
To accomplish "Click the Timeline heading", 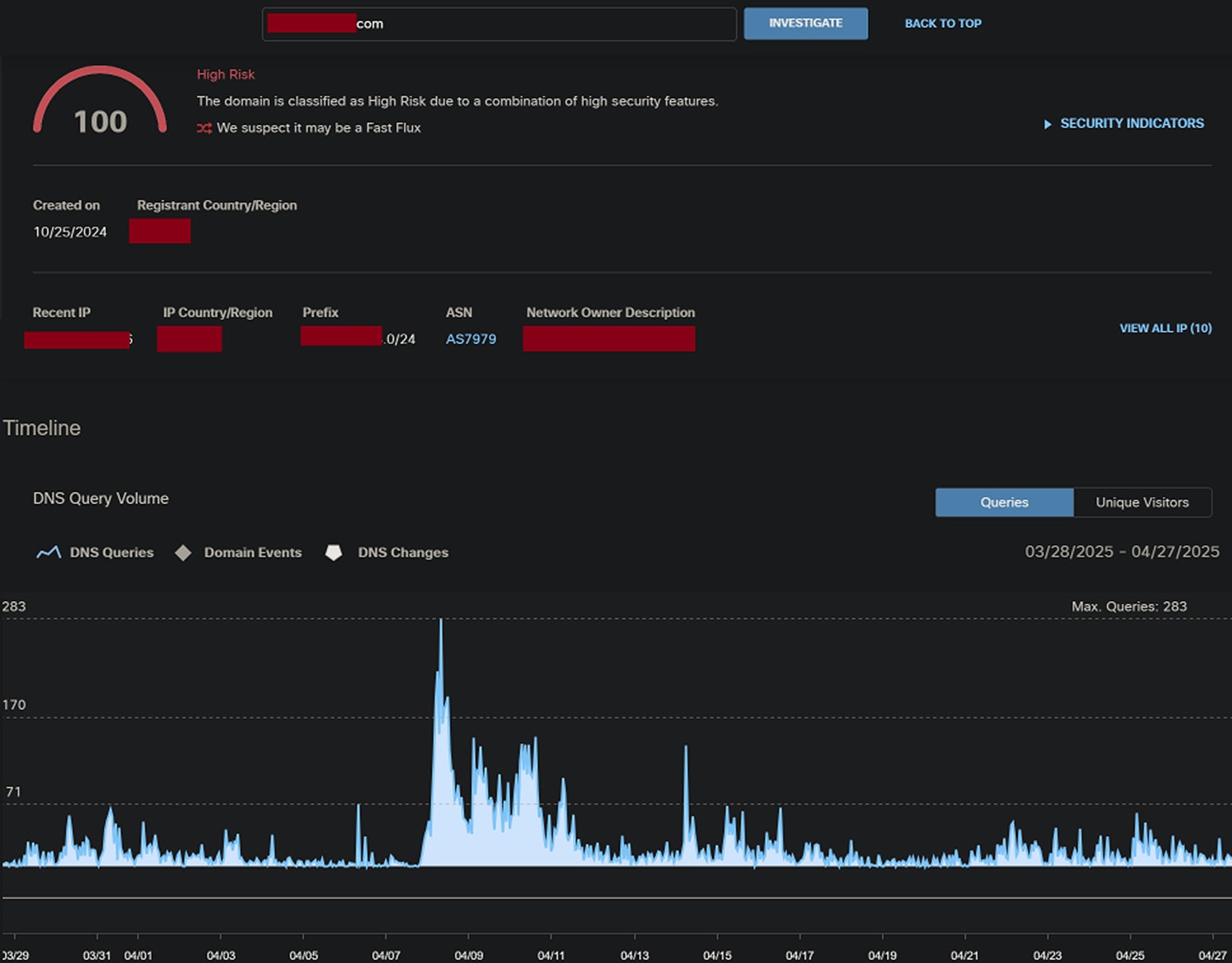I will point(42,428).
